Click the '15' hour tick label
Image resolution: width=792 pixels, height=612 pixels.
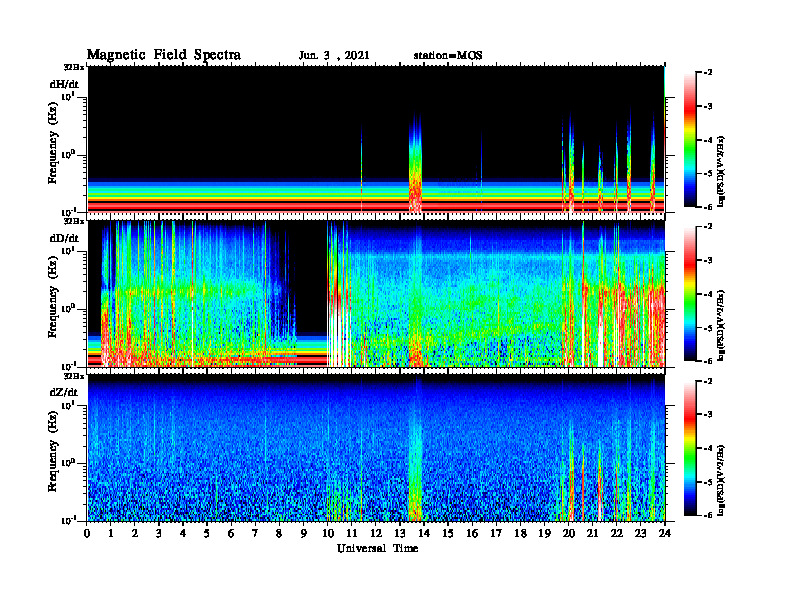448,534
